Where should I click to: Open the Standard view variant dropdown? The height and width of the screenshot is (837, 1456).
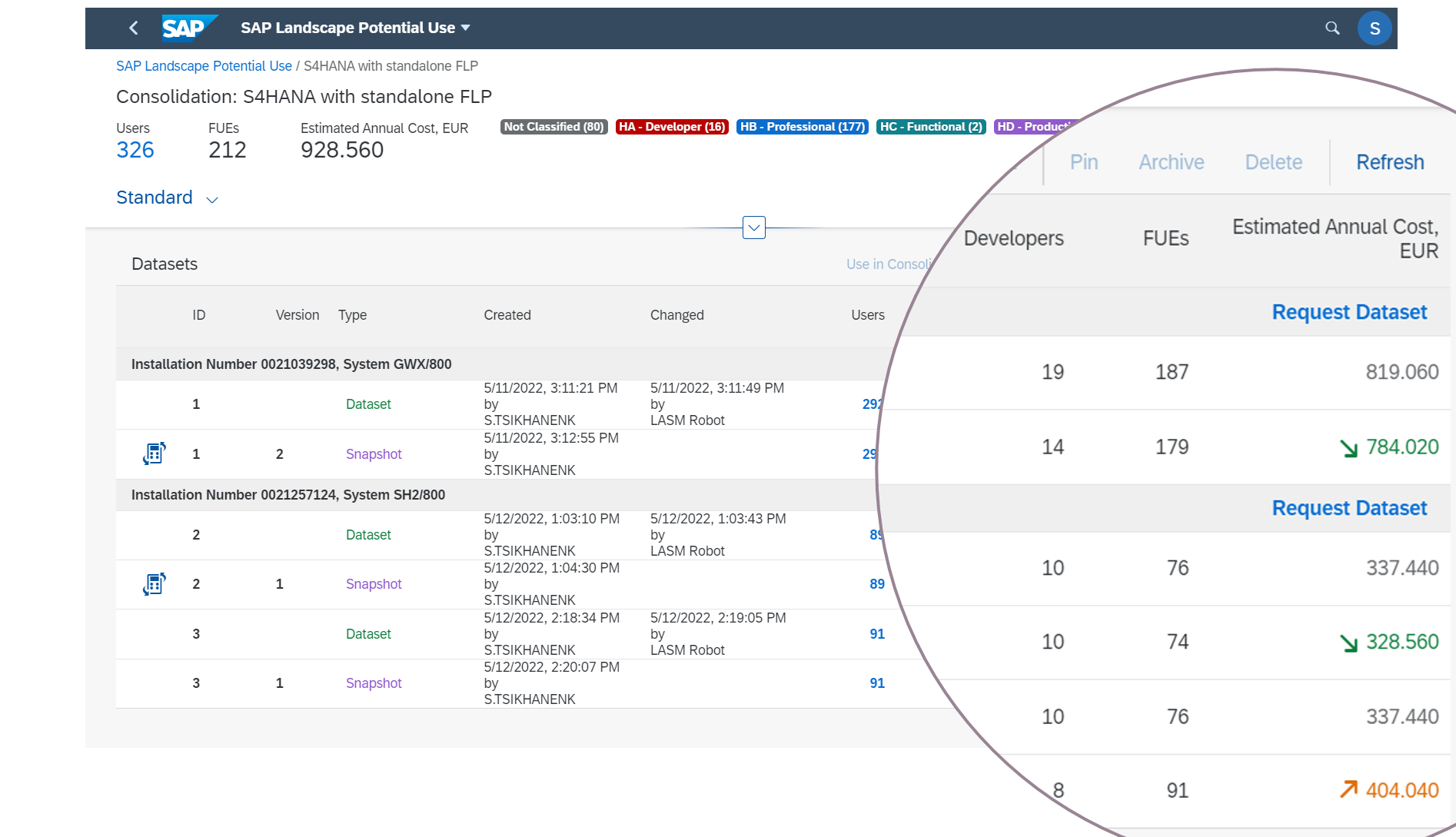(x=167, y=198)
